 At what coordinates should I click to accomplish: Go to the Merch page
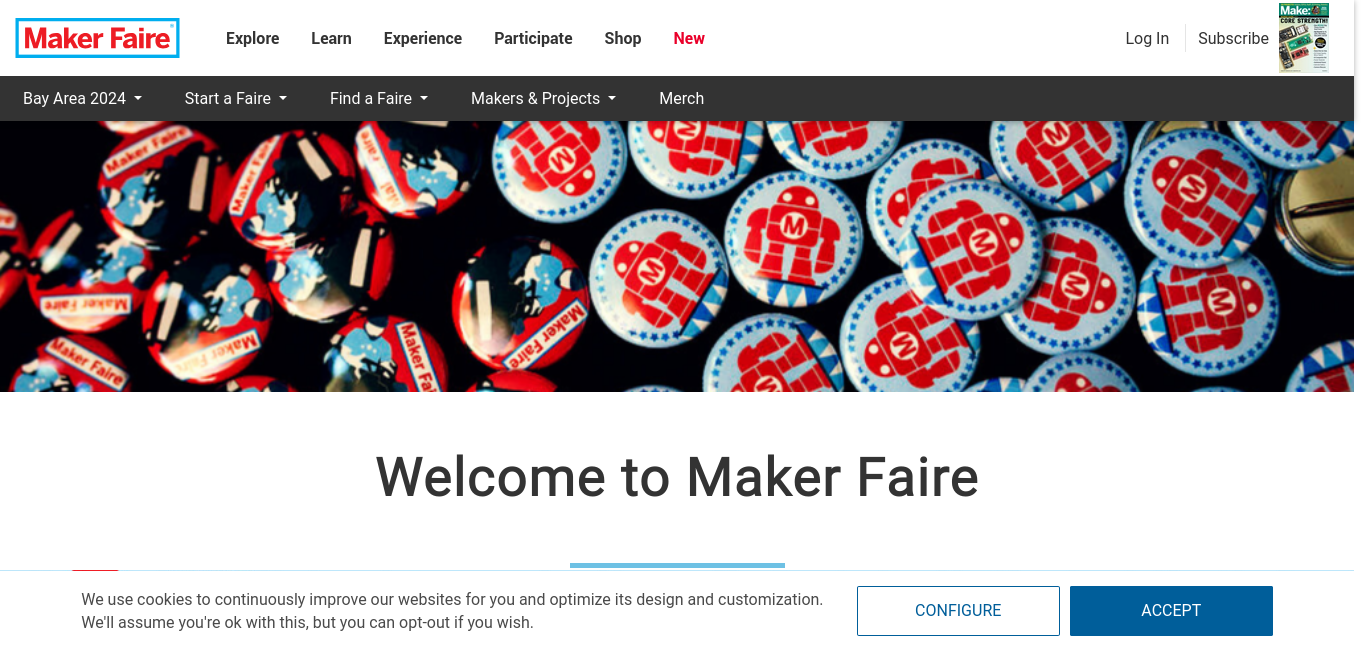(682, 98)
